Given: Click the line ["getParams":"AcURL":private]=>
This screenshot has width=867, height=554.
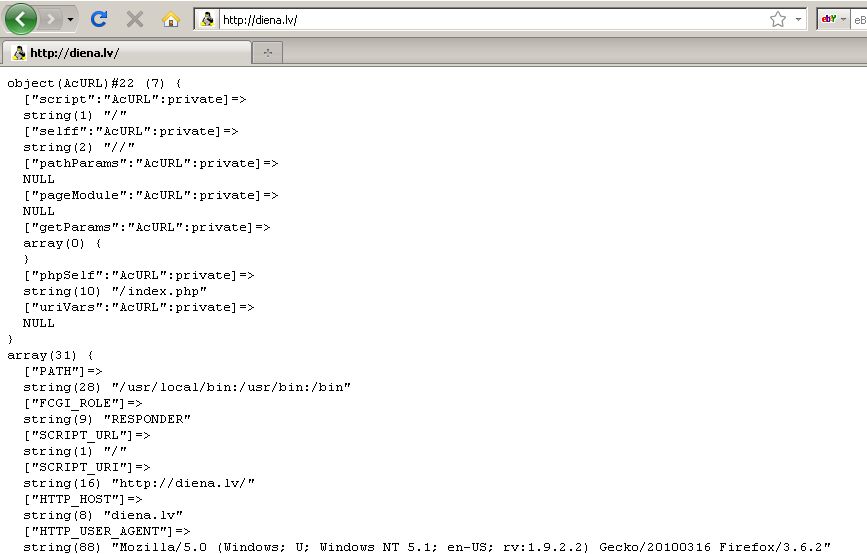Looking at the screenshot, I should (147, 228).
